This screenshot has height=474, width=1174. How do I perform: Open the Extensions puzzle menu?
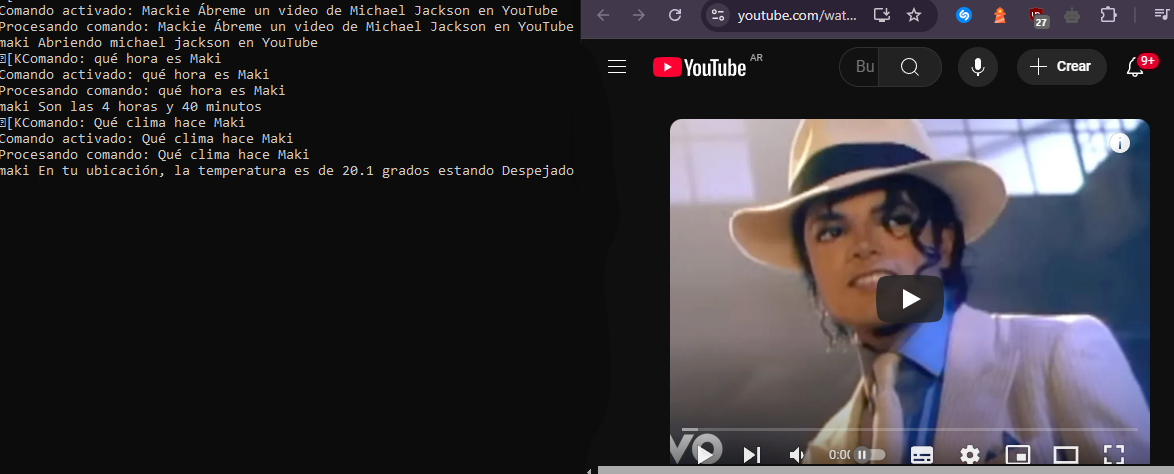click(1107, 15)
